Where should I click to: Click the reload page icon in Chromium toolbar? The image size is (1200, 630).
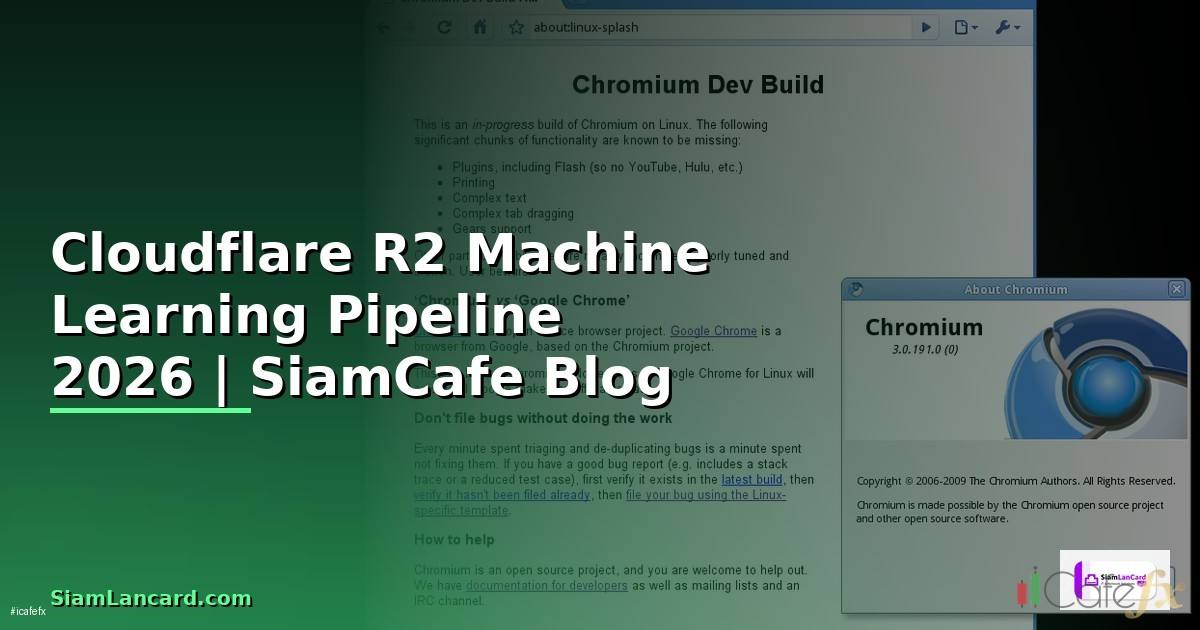click(446, 27)
